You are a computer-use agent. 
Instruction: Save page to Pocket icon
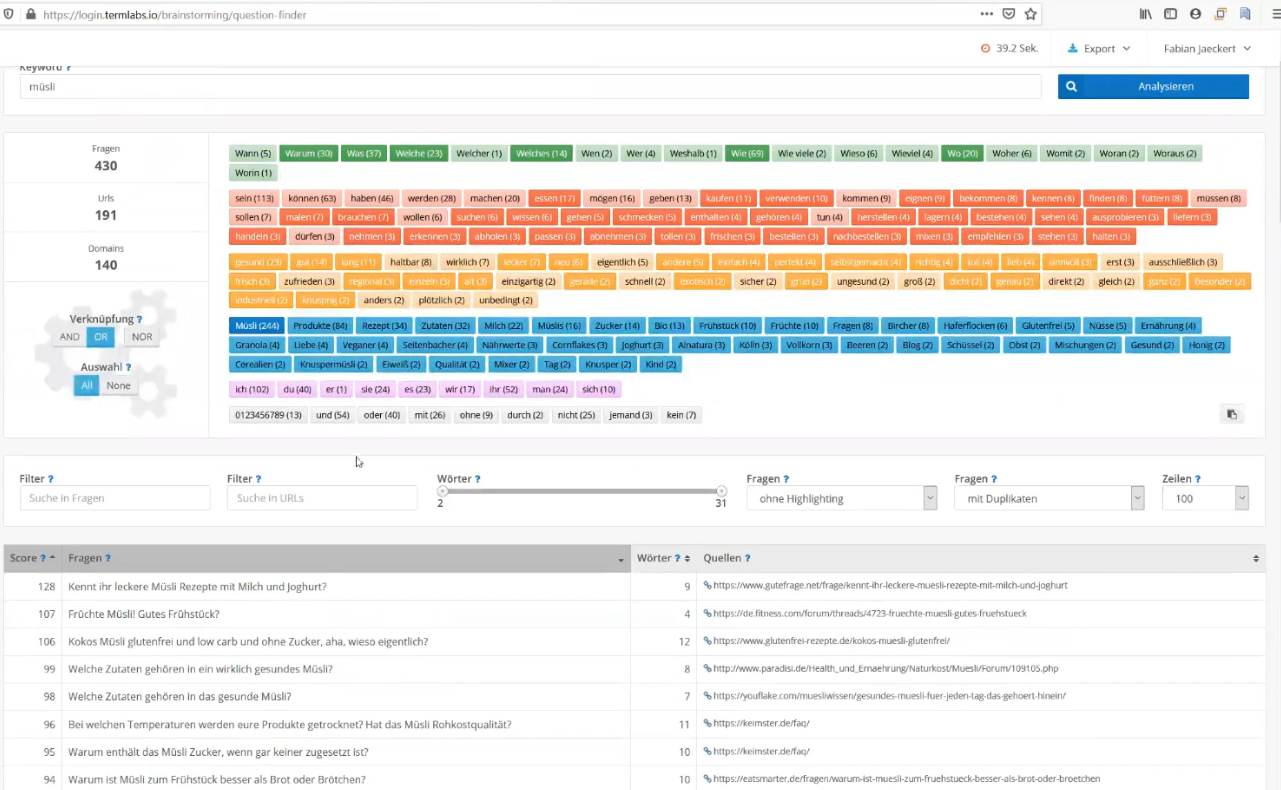[x=1009, y=14]
